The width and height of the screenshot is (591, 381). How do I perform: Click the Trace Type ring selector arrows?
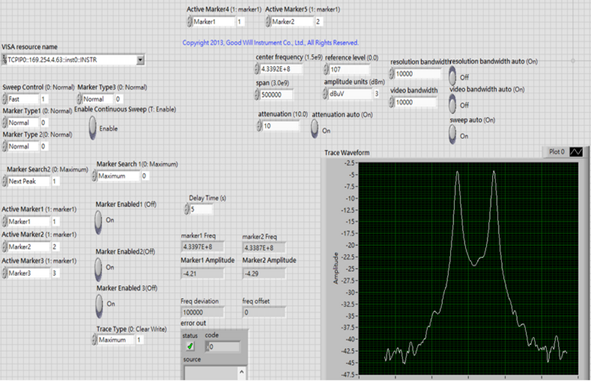[x=94, y=340]
